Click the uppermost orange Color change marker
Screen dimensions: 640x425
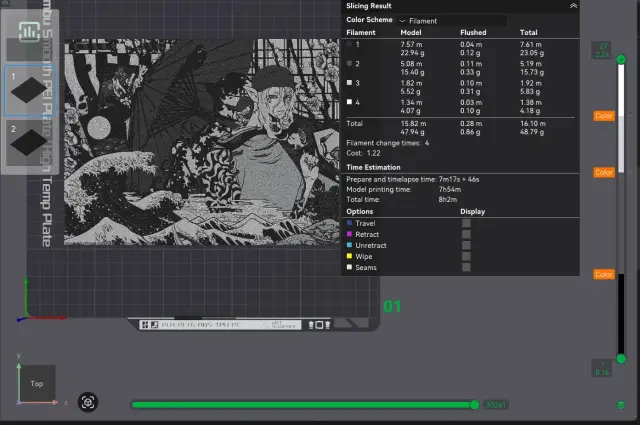604,116
